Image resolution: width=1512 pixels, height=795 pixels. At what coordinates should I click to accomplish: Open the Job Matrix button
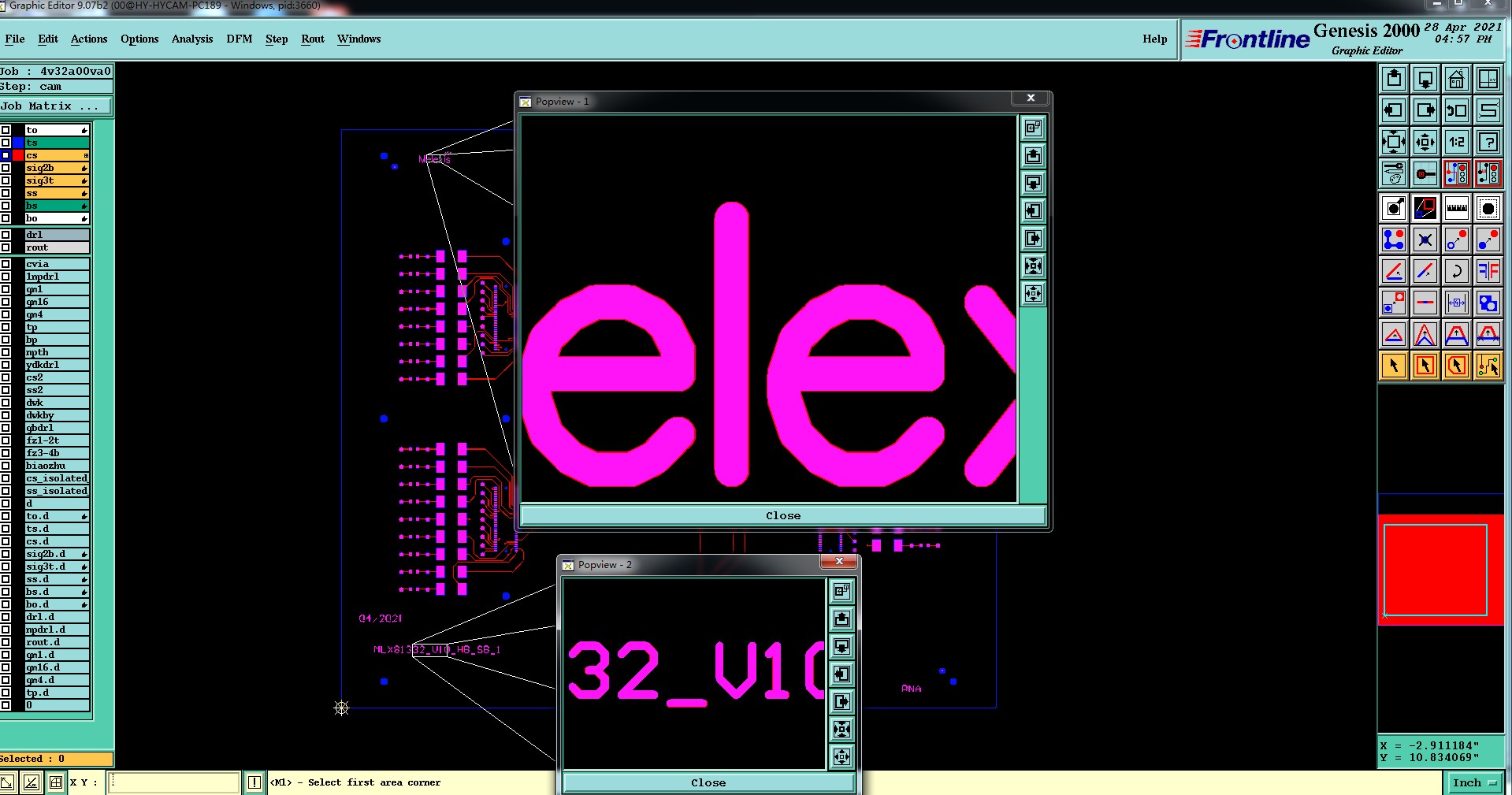56,106
